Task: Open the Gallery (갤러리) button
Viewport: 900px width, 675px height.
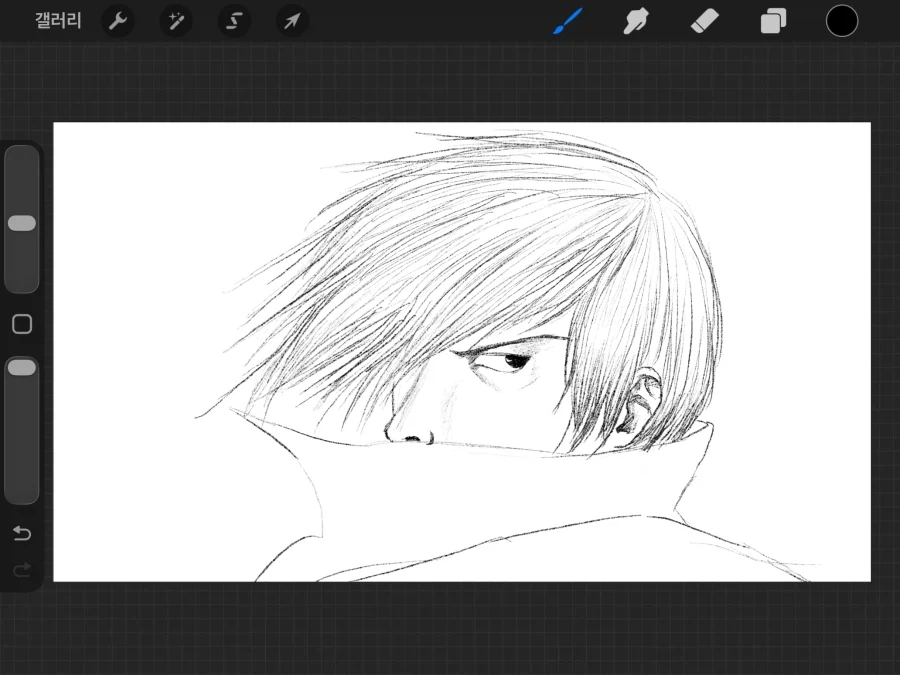Action: (x=58, y=21)
